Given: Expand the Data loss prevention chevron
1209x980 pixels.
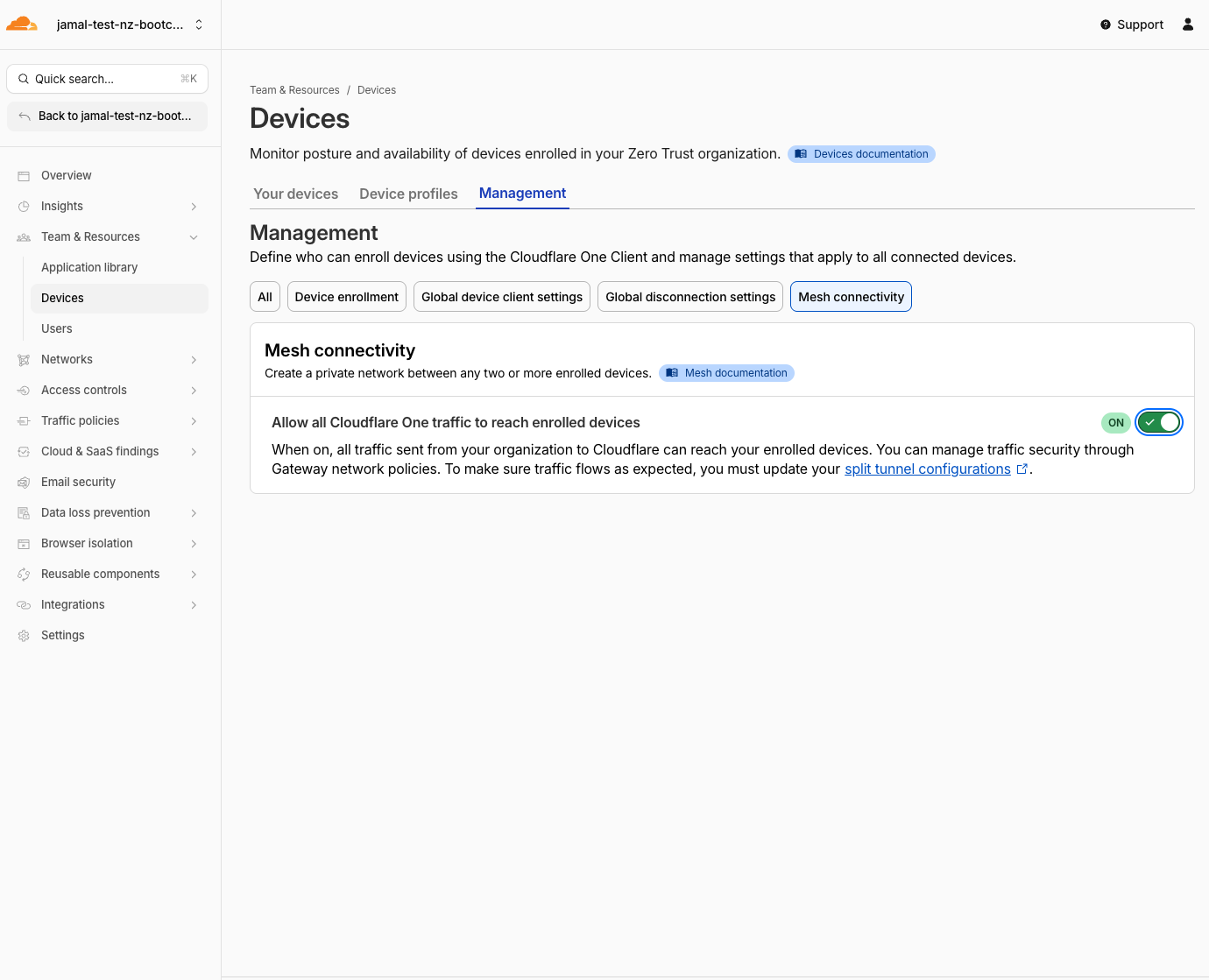Looking at the screenshot, I should [194, 513].
